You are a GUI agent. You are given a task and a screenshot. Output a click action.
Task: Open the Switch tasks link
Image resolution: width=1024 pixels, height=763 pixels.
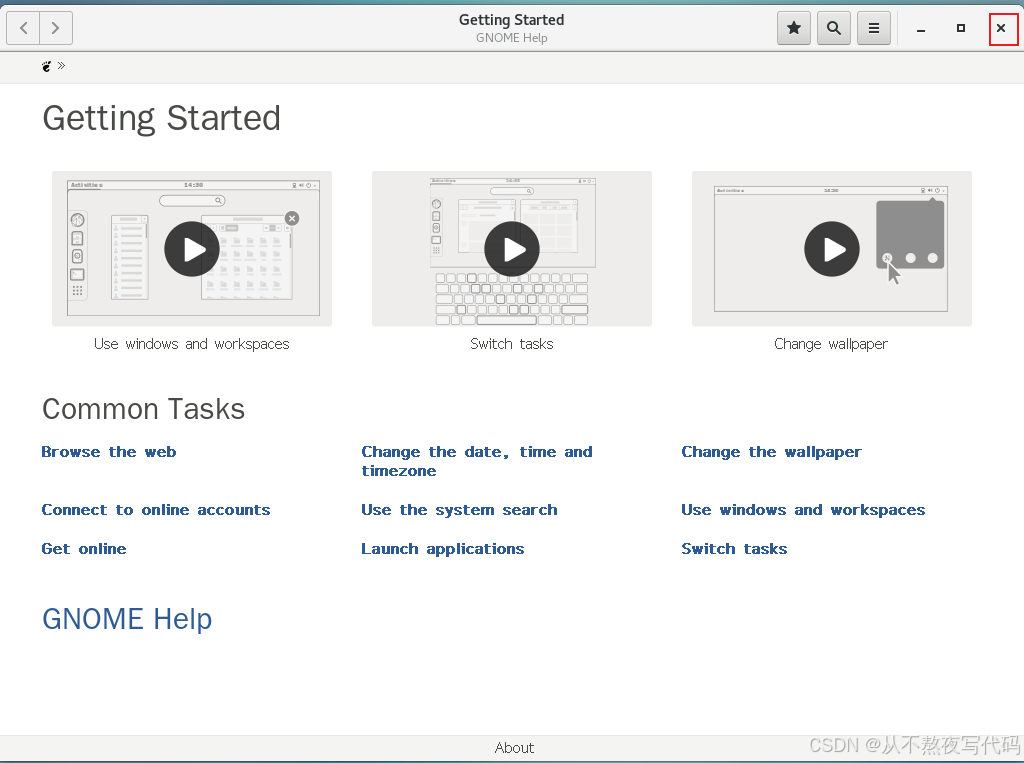(734, 549)
